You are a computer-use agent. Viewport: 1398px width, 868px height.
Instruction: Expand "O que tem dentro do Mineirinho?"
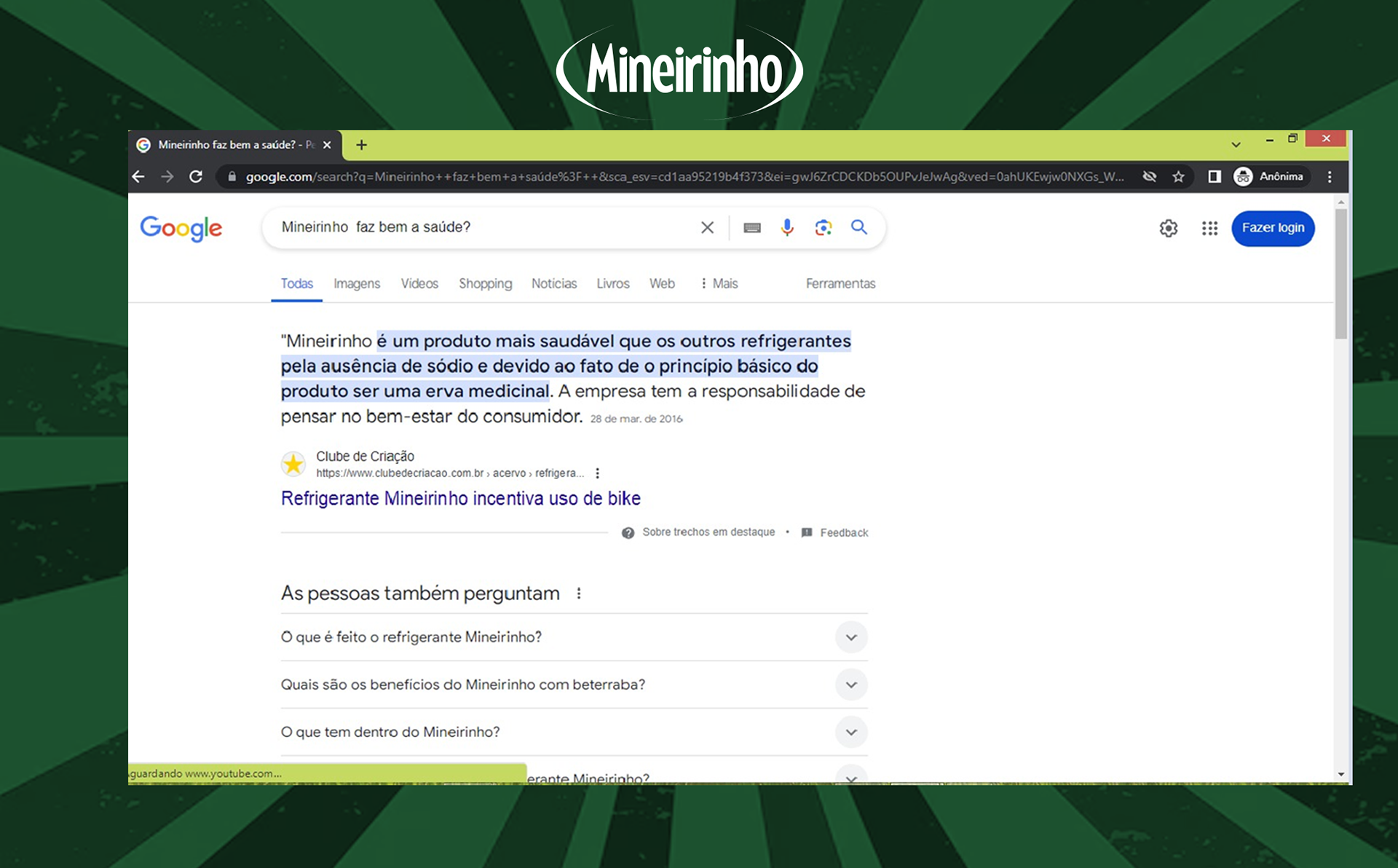(x=850, y=732)
